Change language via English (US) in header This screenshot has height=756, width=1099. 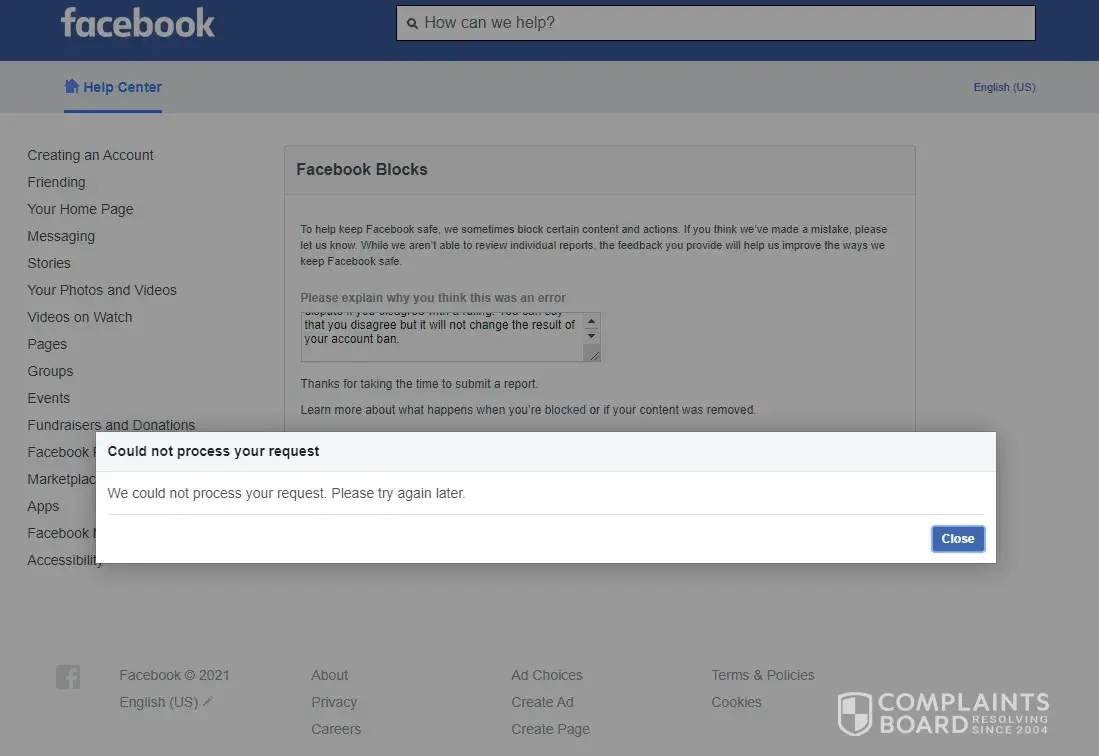[1004, 87]
